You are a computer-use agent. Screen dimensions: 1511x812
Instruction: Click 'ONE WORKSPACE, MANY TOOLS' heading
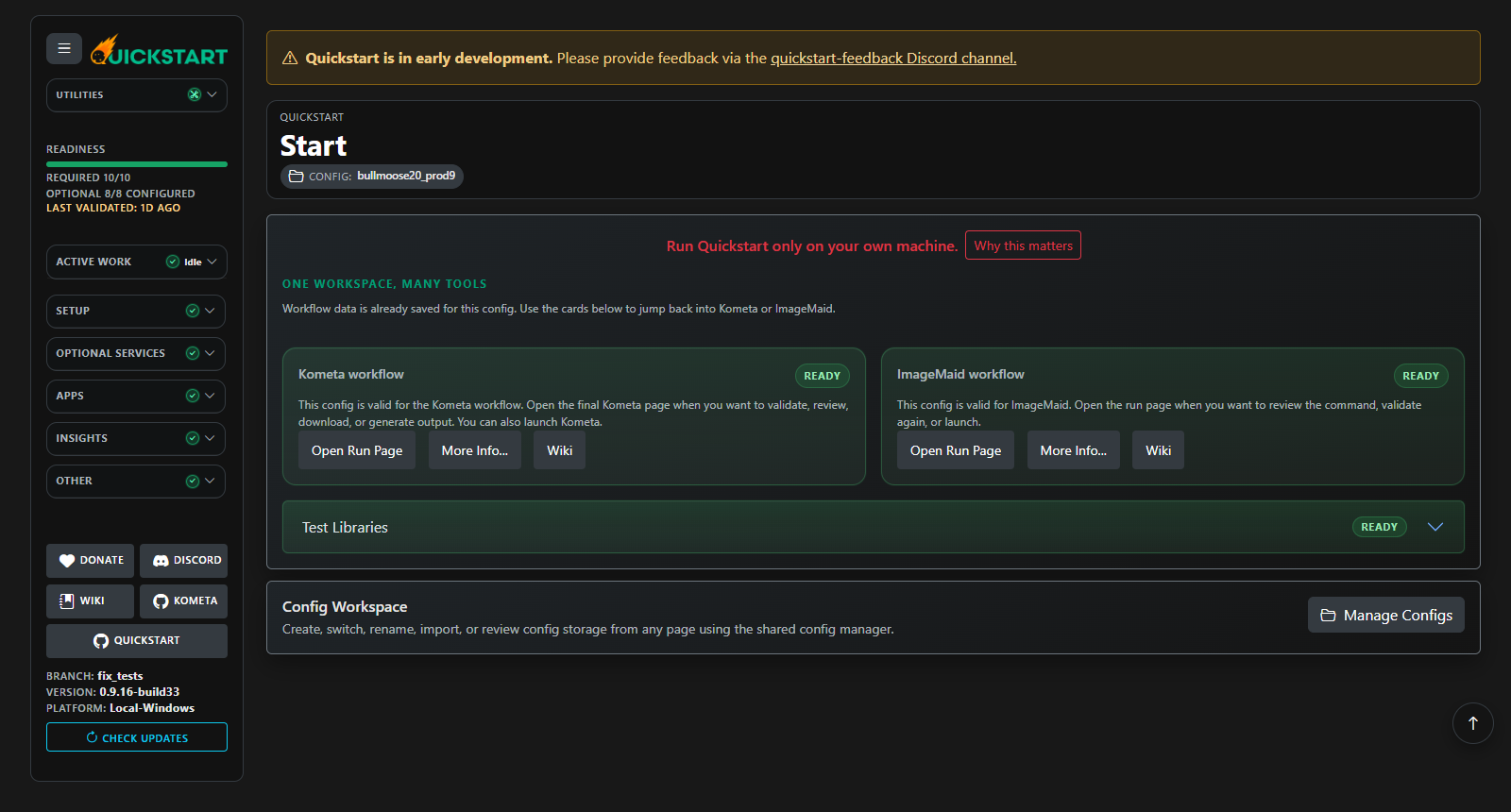(384, 284)
